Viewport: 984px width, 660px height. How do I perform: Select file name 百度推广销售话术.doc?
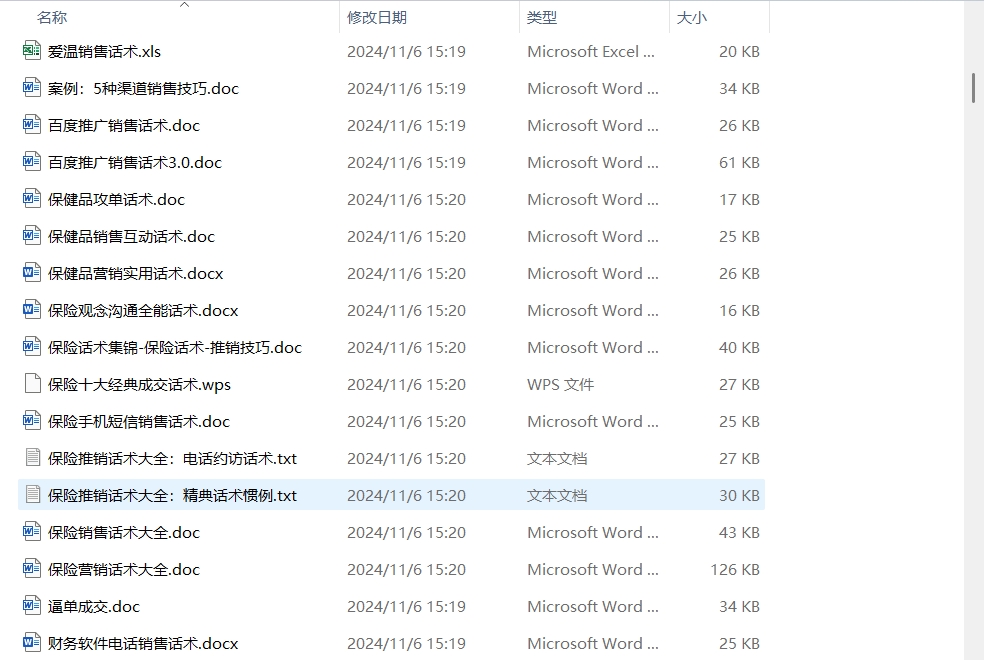[124, 125]
